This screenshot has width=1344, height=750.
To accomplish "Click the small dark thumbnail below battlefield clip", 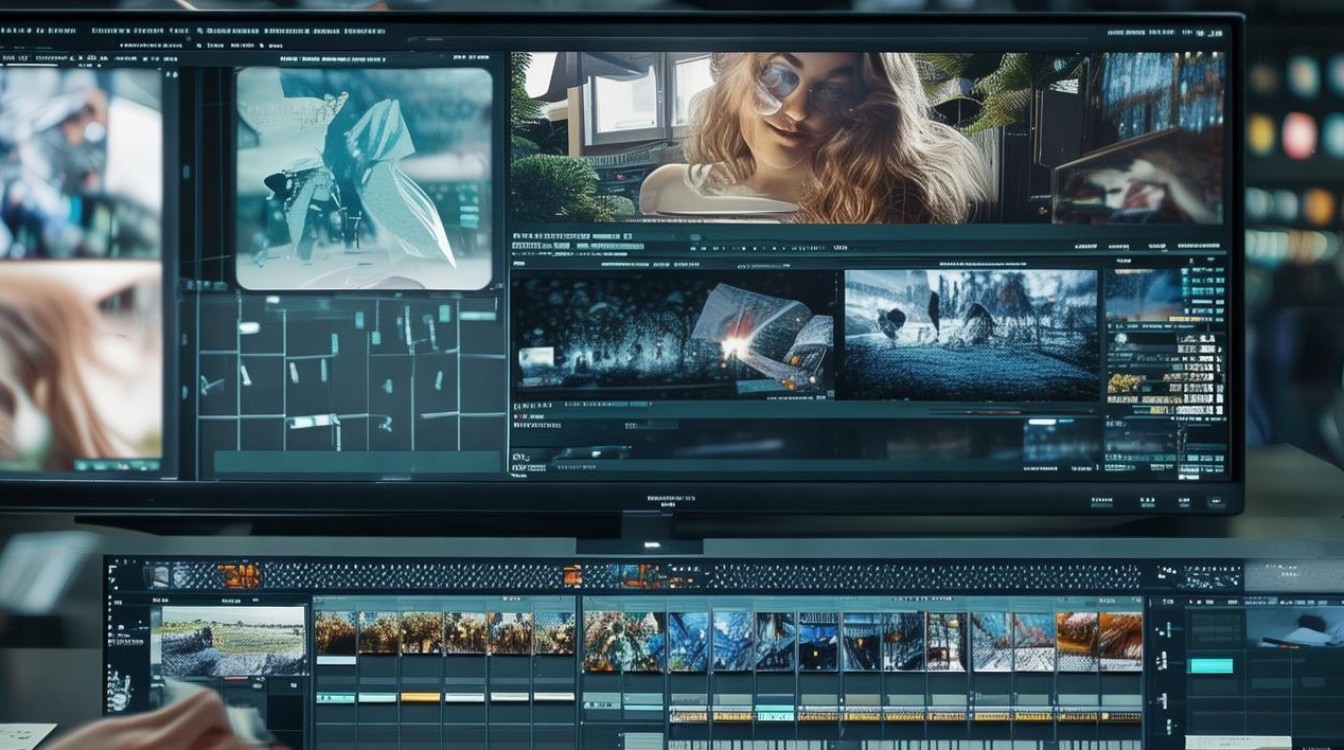I will coord(1060,440).
